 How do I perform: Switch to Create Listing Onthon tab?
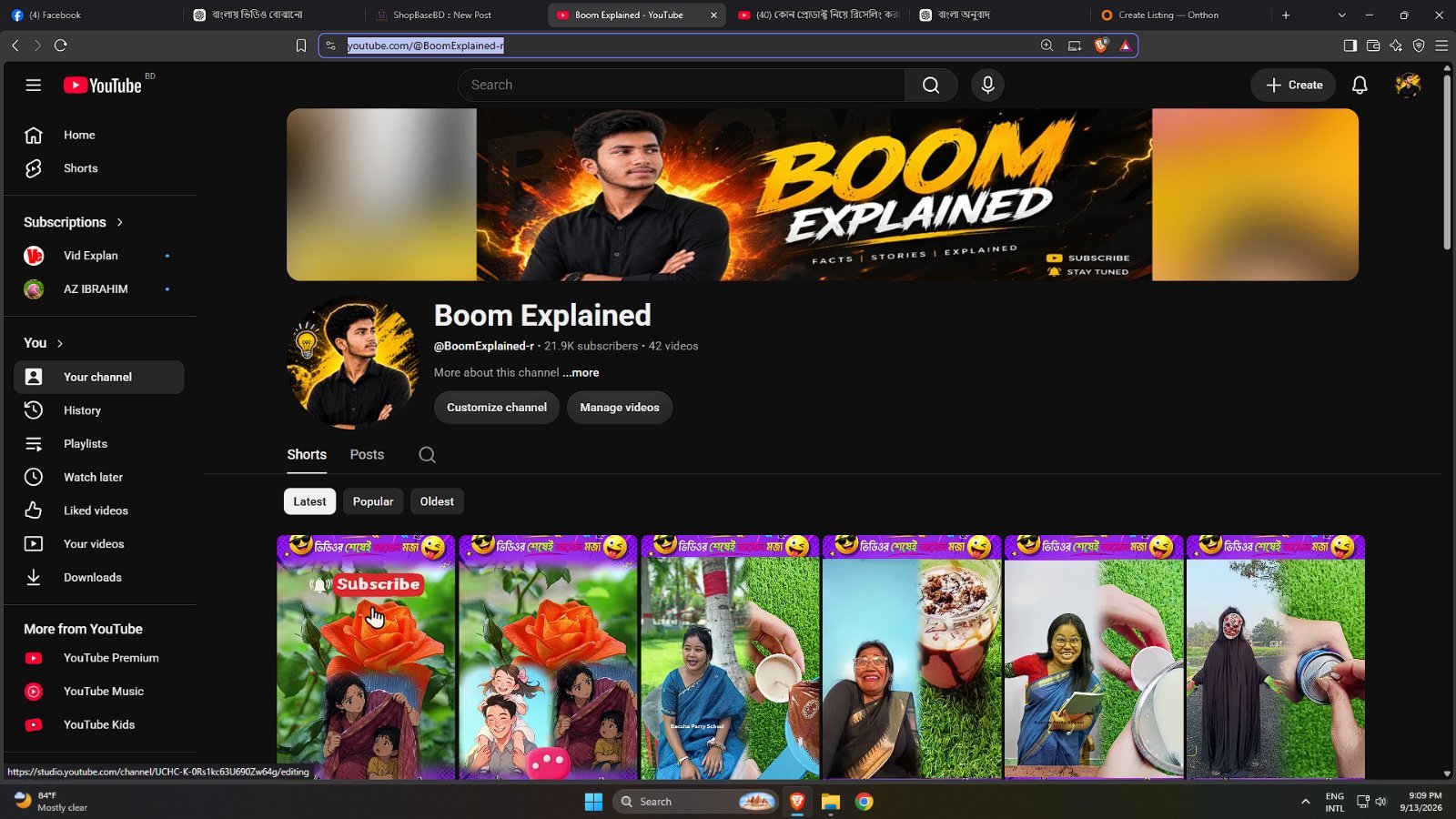pyautogui.click(x=1178, y=15)
